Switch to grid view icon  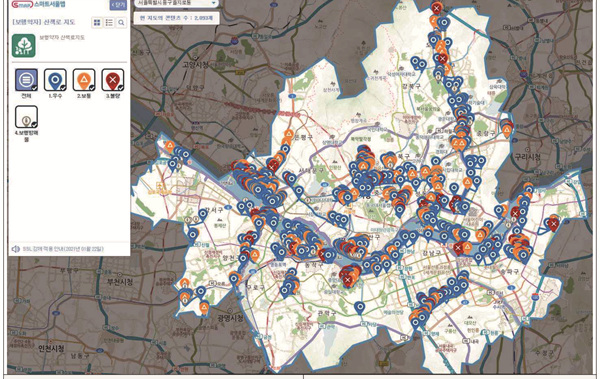pyautogui.click(x=97, y=23)
